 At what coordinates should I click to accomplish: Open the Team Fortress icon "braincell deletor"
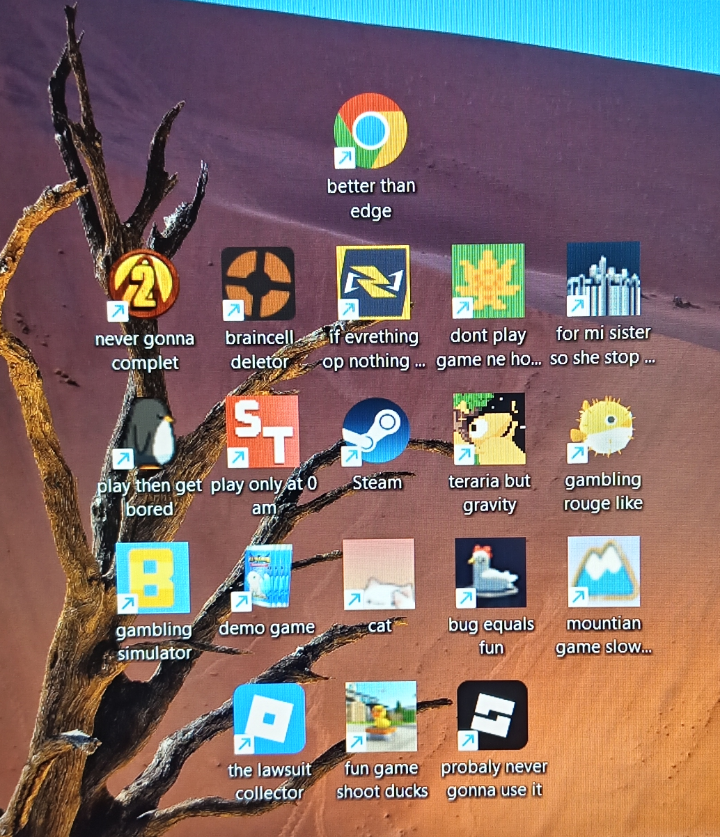coord(258,283)
